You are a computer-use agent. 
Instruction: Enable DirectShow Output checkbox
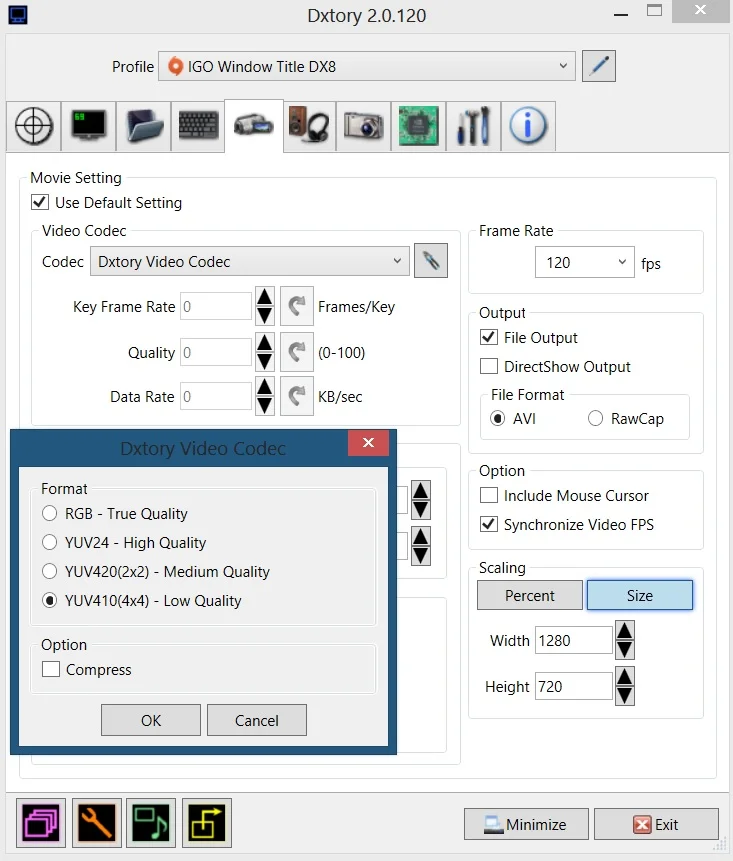tap(489, 366)
